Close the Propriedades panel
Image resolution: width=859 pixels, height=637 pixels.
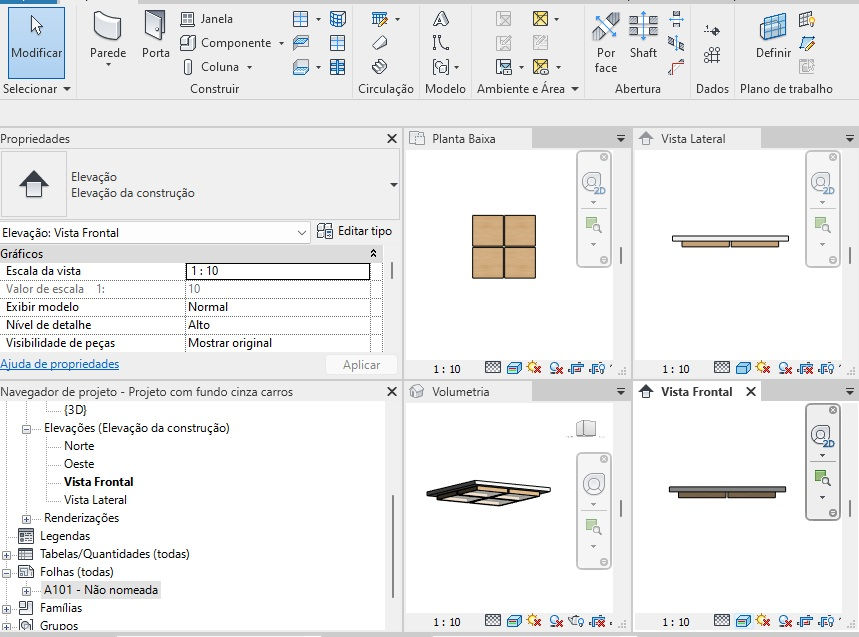tap(392, 139)
